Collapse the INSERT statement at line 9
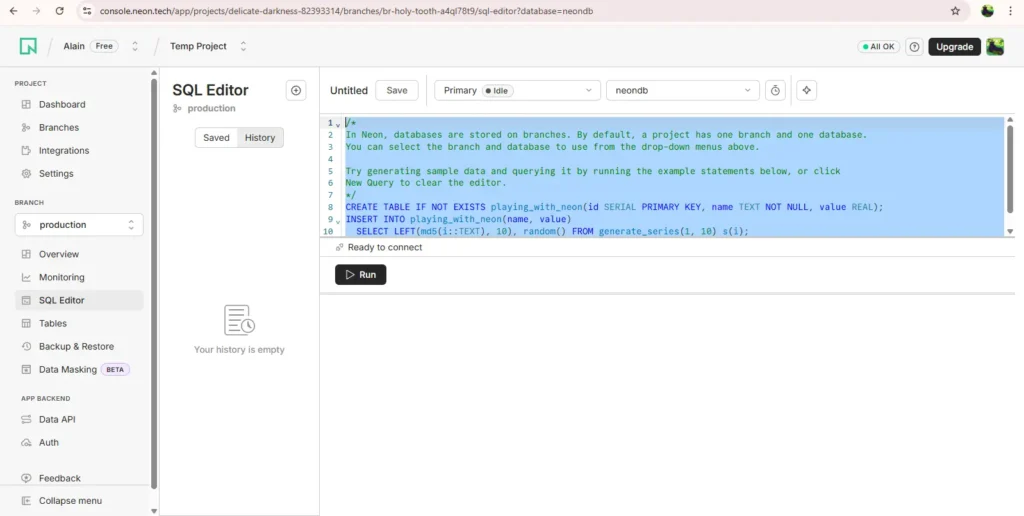The height and width of the screenshot is (516, 1024). click(338, 220)
